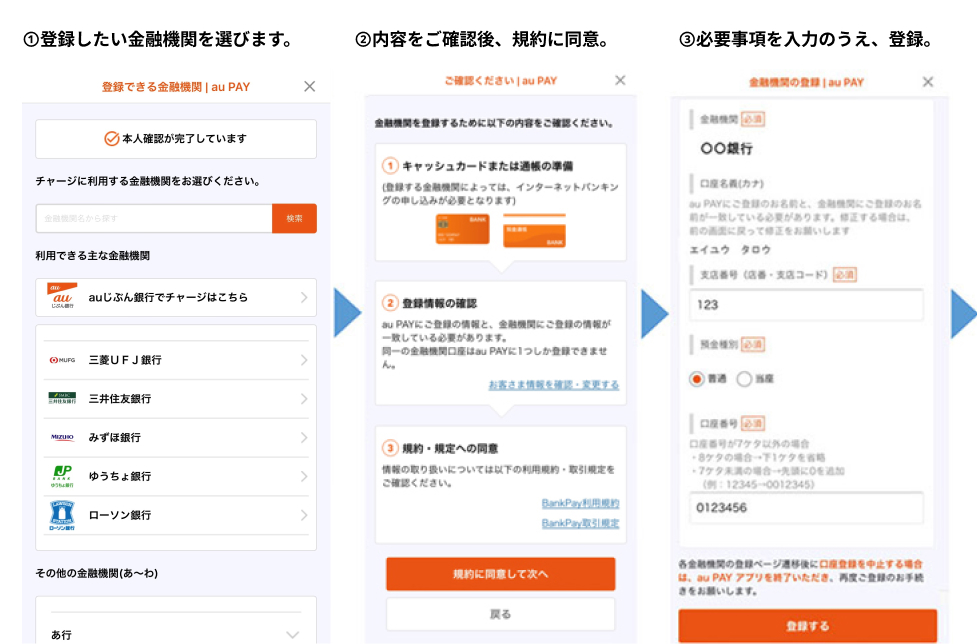Screen dimensions: 977x644
Task: Click the 口座番号 field containing 0123456
Action: pos(806,508)
